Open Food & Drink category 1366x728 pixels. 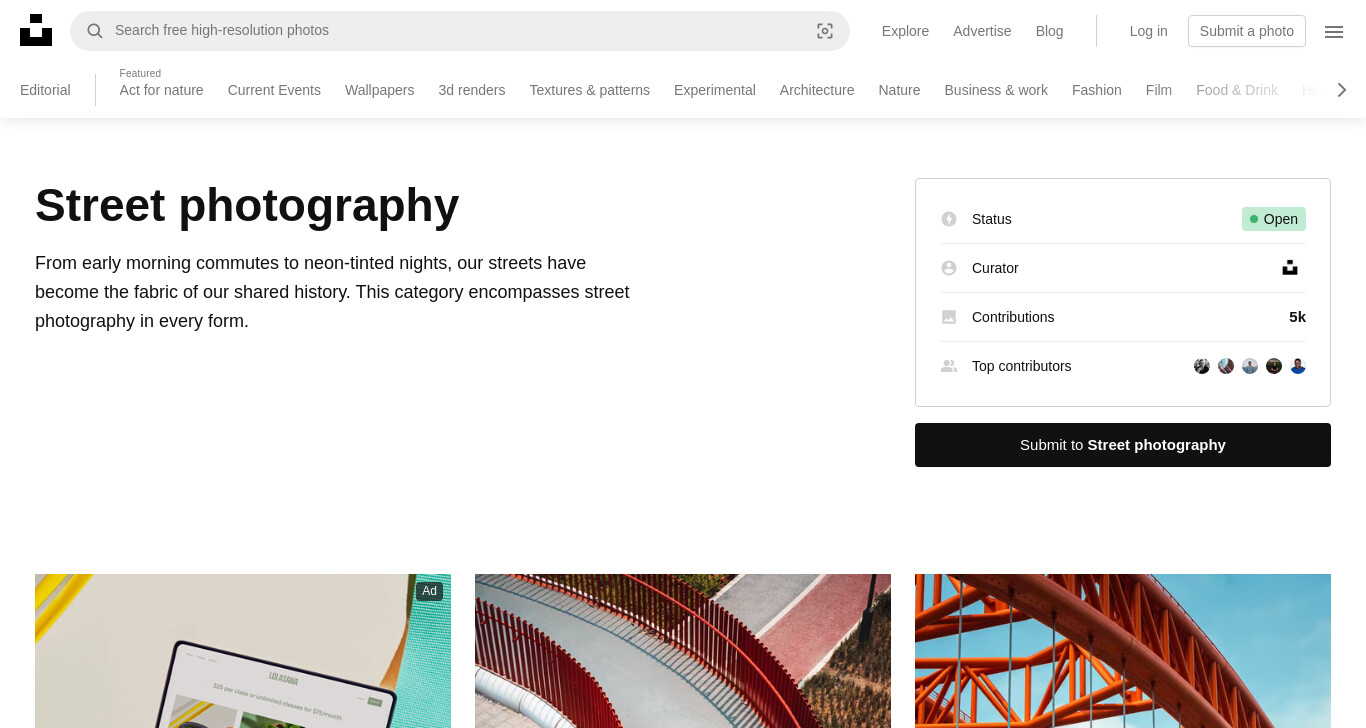click(x=1237, y=90)
